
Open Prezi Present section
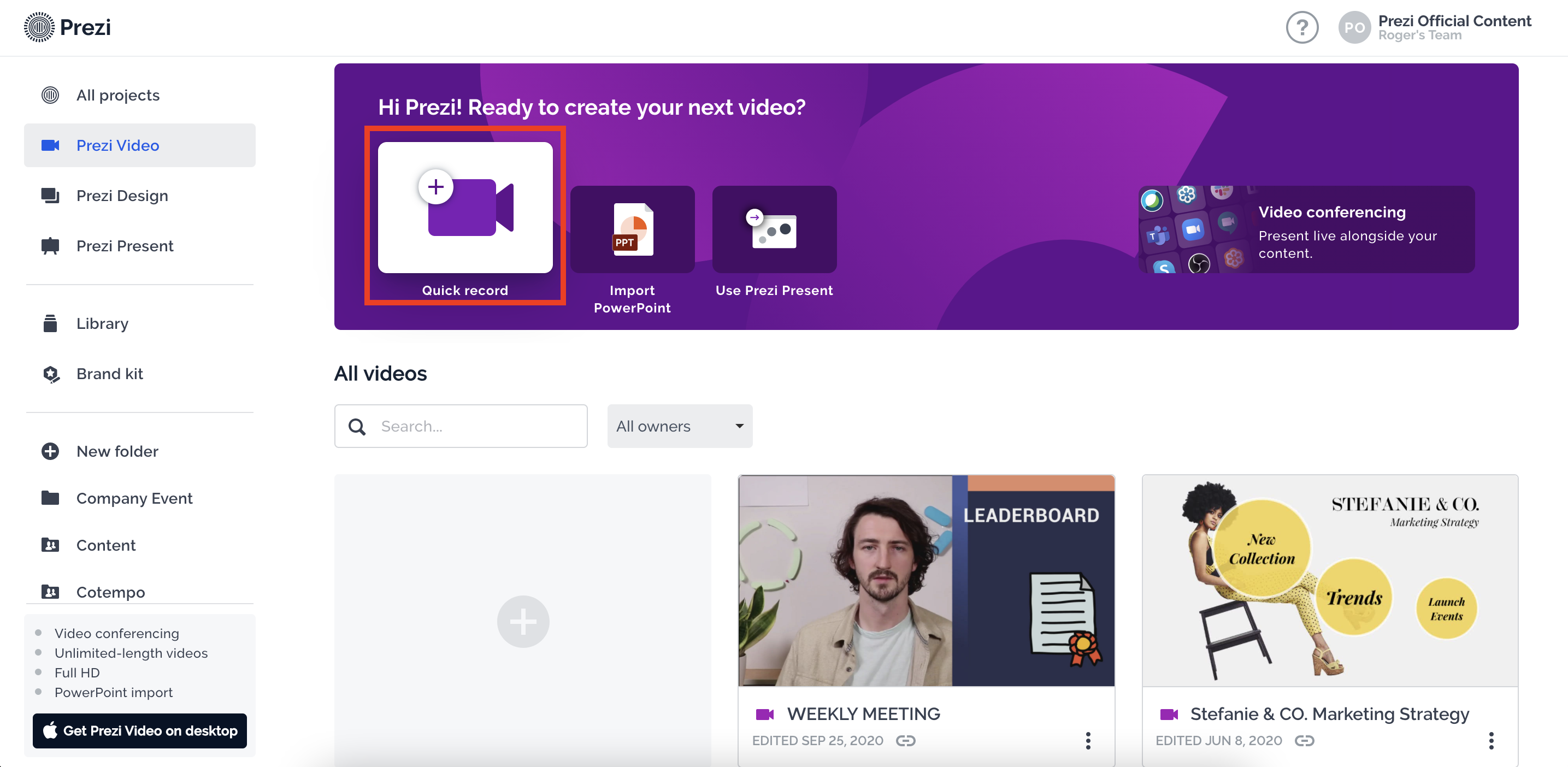pos(124,246)
